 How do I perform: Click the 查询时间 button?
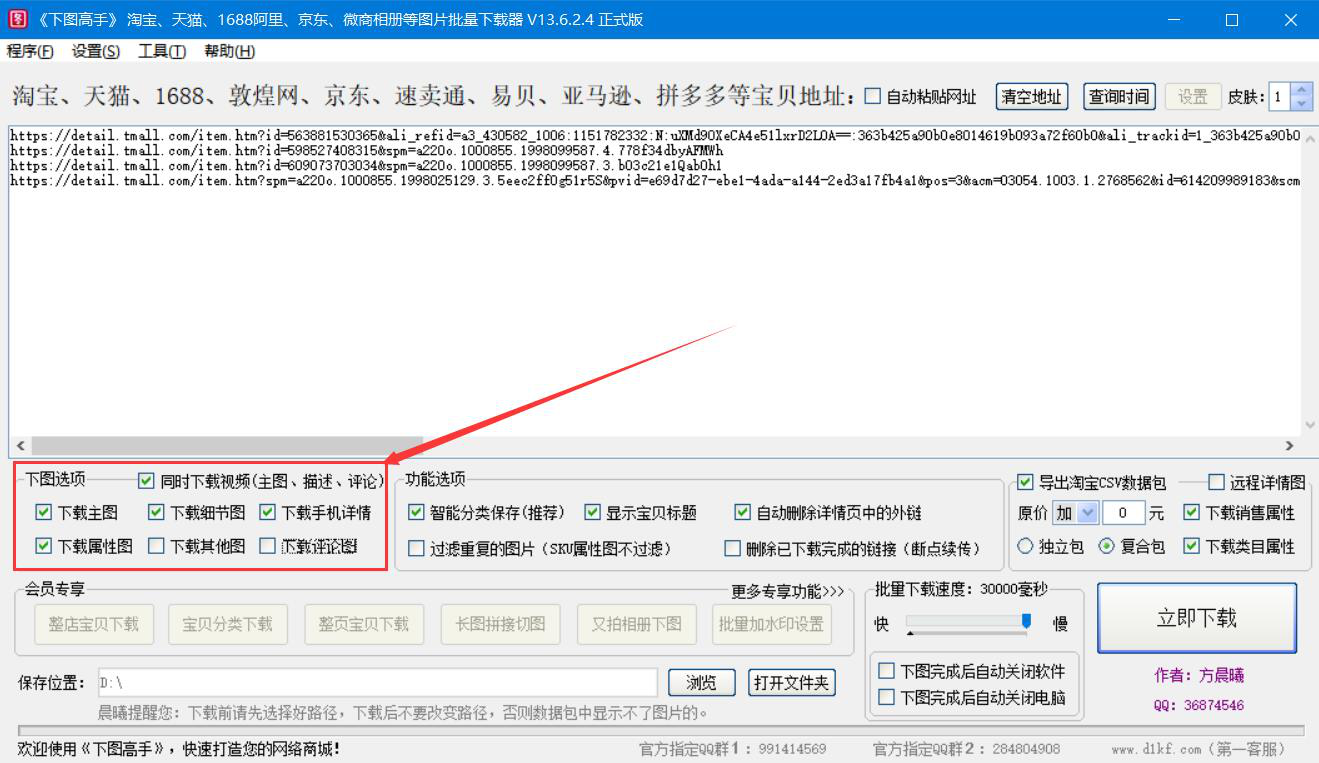(x=1119, y=97)
